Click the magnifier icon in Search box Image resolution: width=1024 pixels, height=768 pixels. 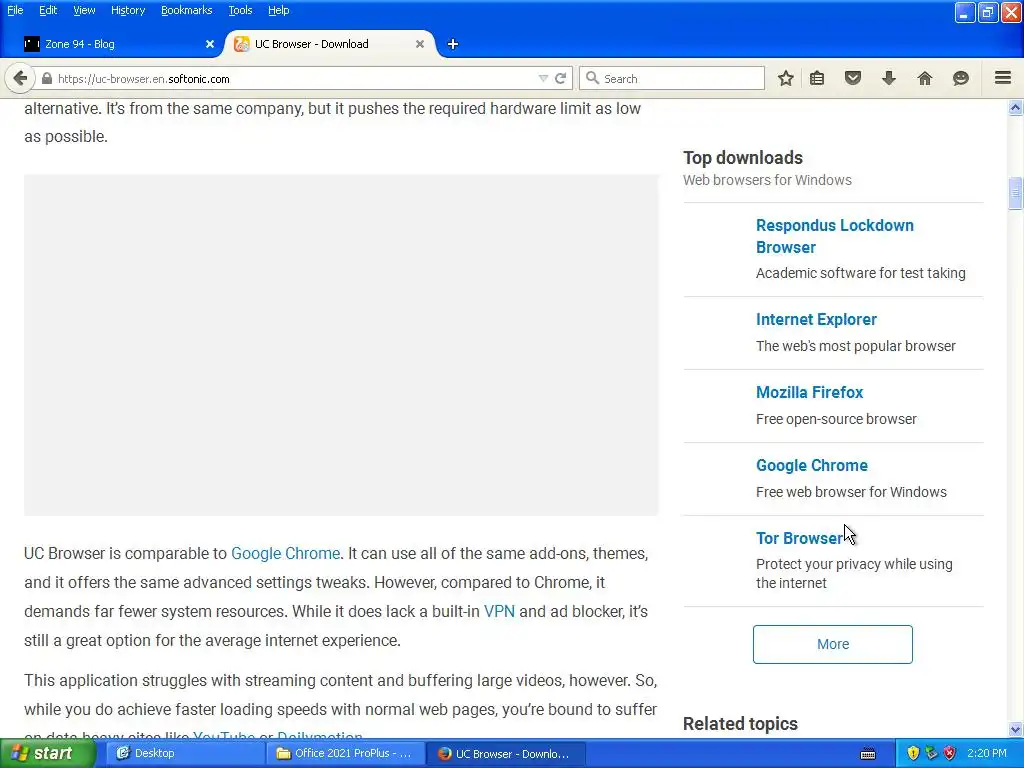tap(592, 78)
